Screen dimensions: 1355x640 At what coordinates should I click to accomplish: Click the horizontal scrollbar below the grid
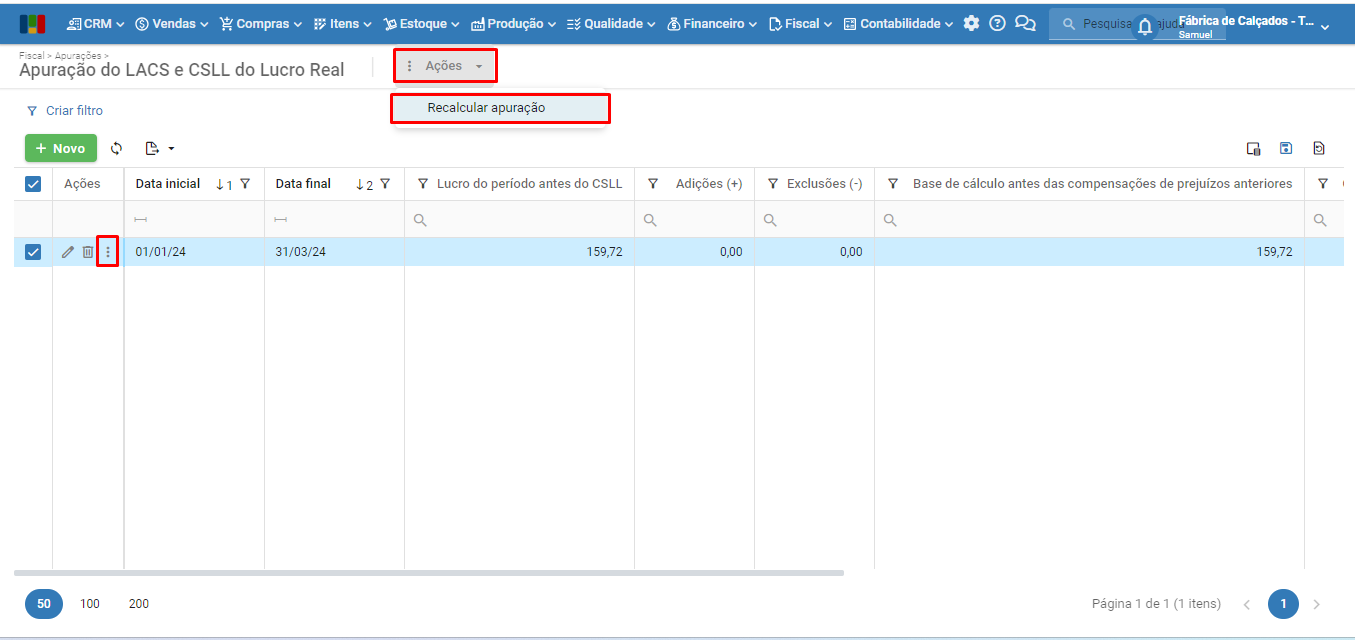tap(429, 573)
